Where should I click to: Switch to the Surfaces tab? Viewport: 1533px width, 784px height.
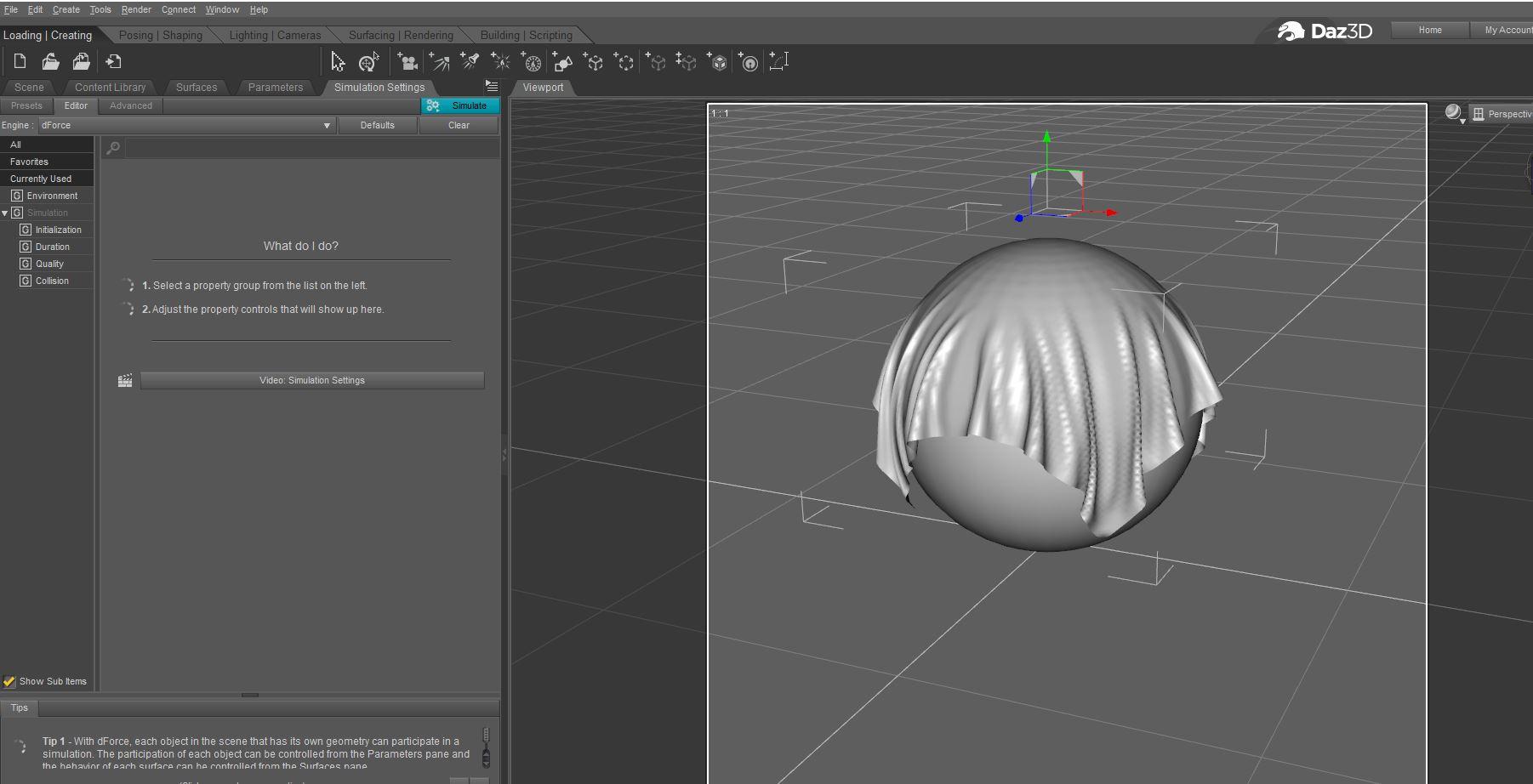pyautogui.click(x=196, y=87)
